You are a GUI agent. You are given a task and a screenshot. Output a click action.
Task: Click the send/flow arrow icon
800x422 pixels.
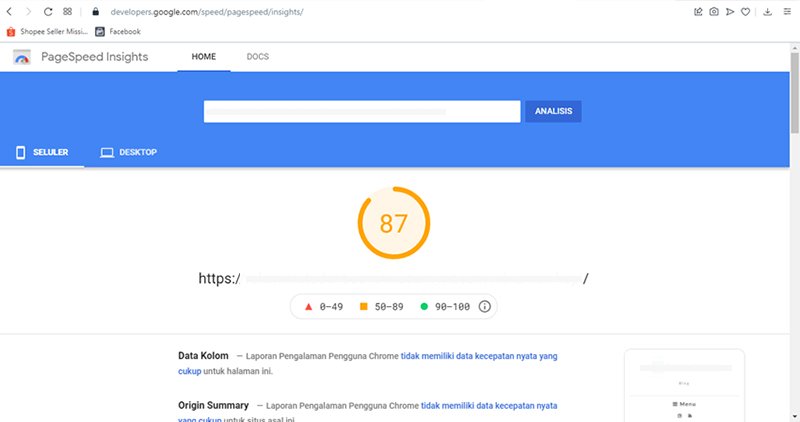[730, 11]
